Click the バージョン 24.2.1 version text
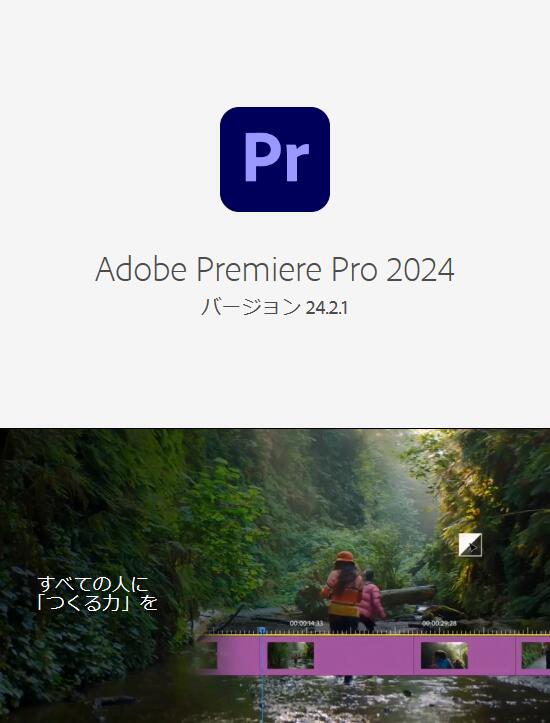The height and width of the screenshot is (723, 550). [274, 308]
